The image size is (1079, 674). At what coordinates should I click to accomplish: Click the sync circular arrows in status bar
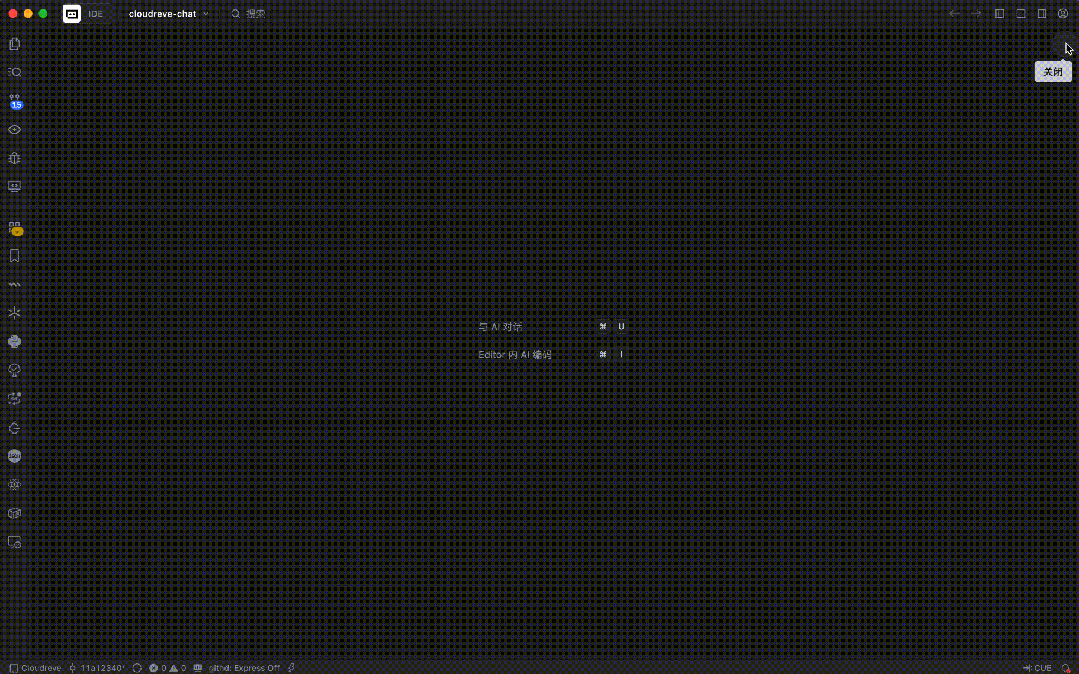137,668
